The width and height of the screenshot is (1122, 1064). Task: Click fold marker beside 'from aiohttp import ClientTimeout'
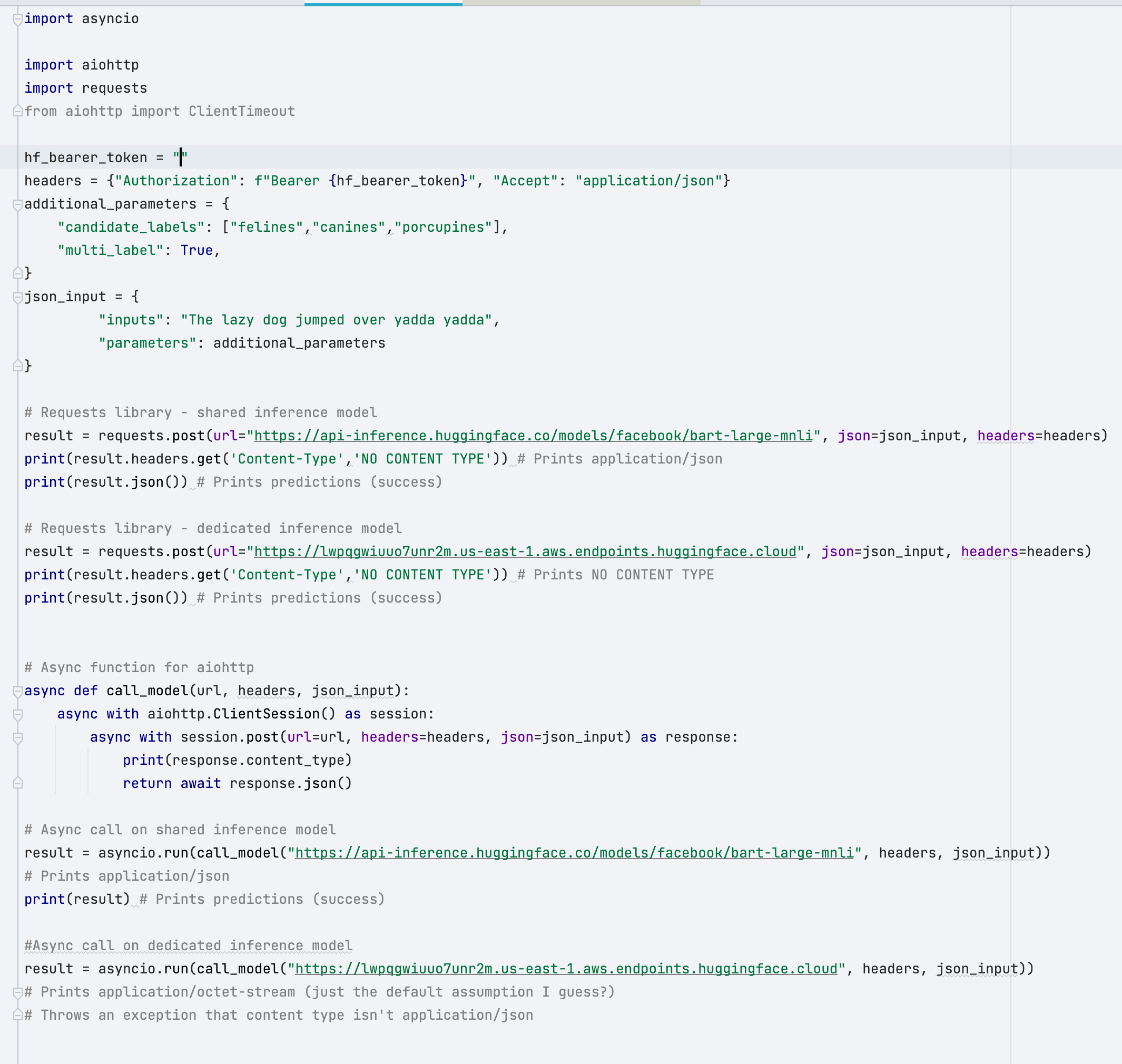pyautogui.click(x=17, y=111)
